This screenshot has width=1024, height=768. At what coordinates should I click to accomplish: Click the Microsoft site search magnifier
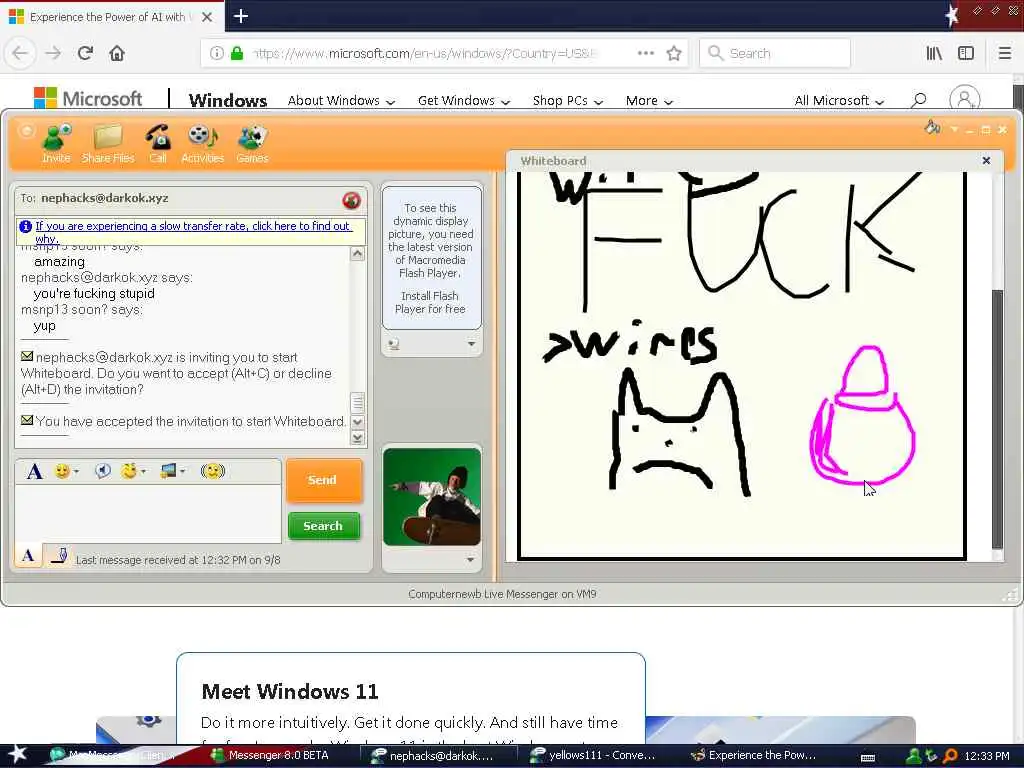(x=919, y=100)
